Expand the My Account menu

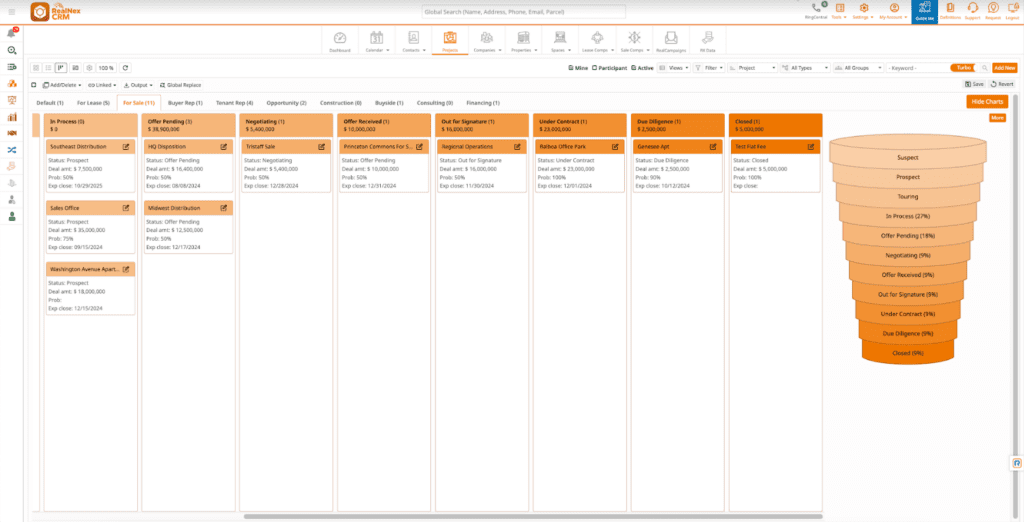click(x=893, y=10)
